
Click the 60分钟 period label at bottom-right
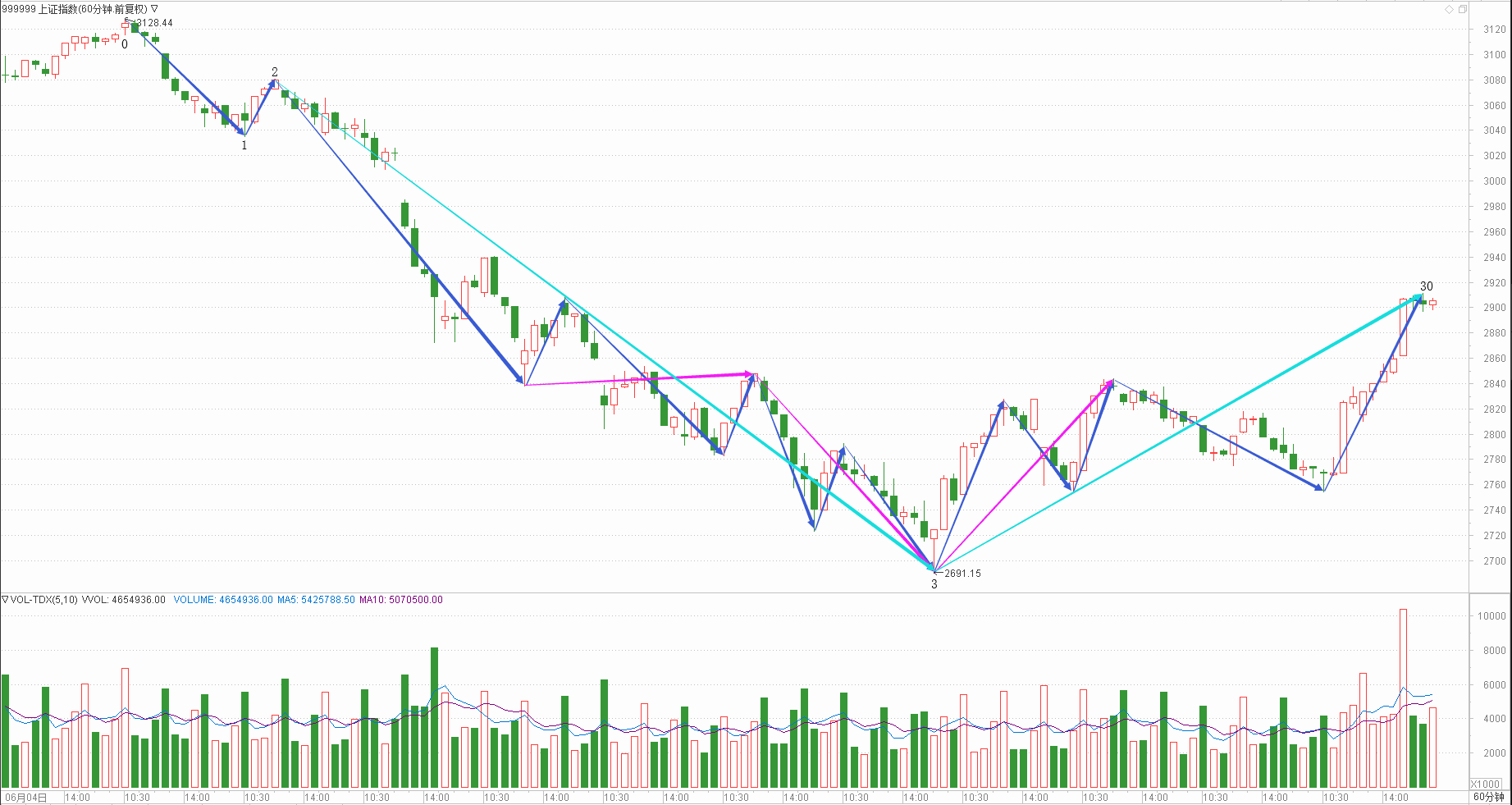[1488, 797]
